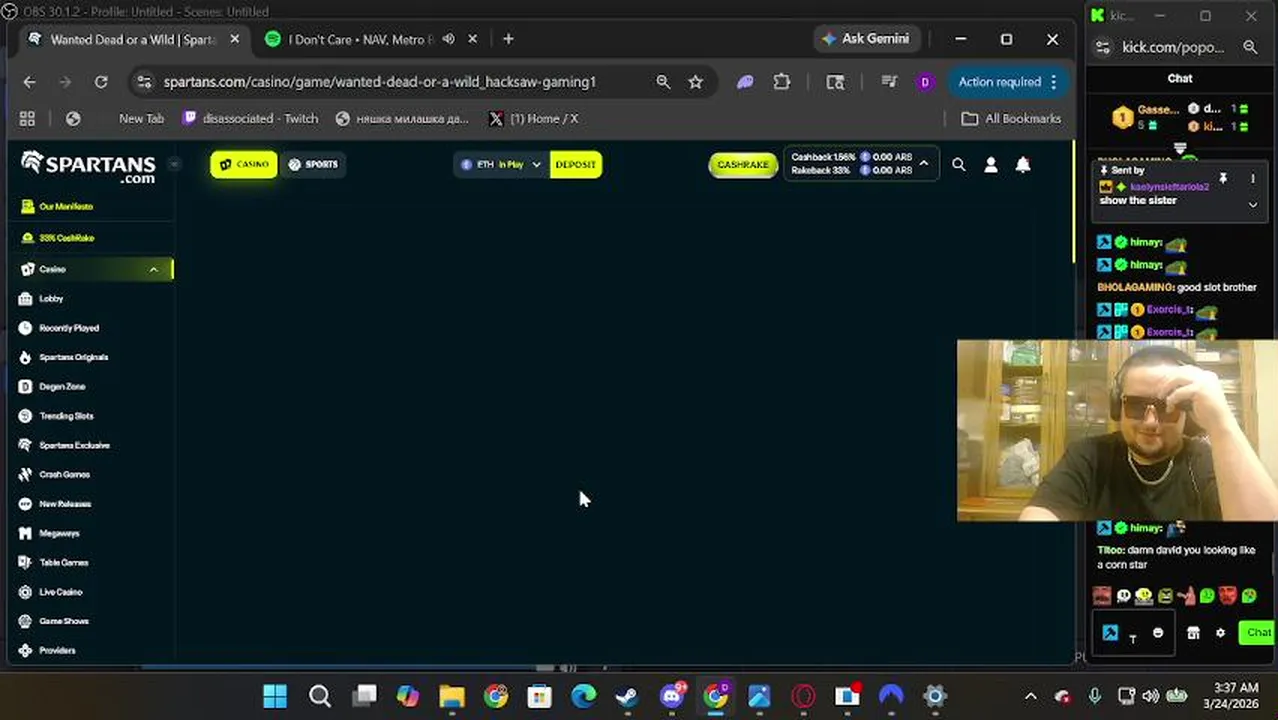Send message with green Chat button
This screenshot has width=1278, height=720.
tap(1257, 632)
